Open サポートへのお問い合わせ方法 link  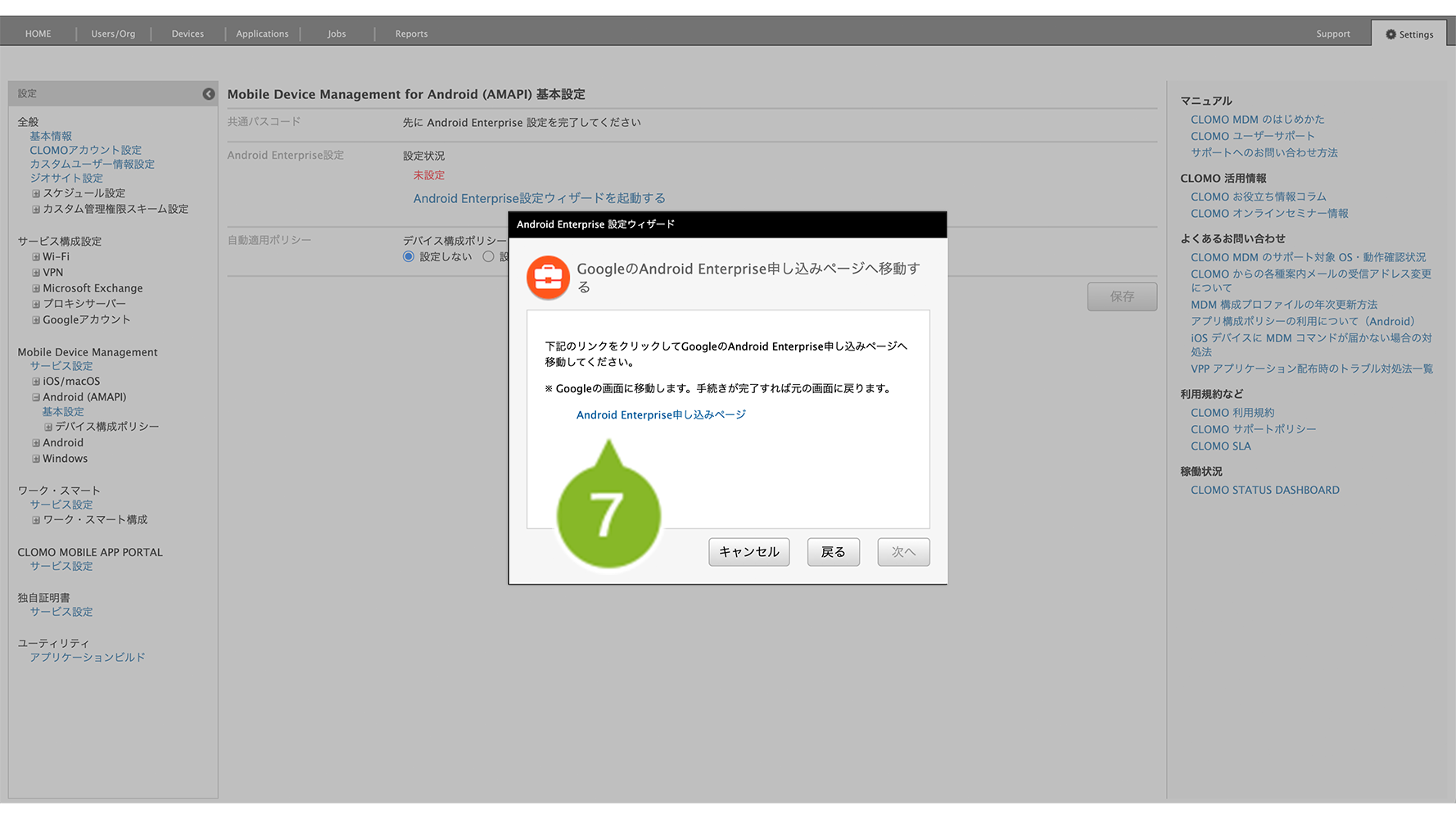(x=1264, y=152)
